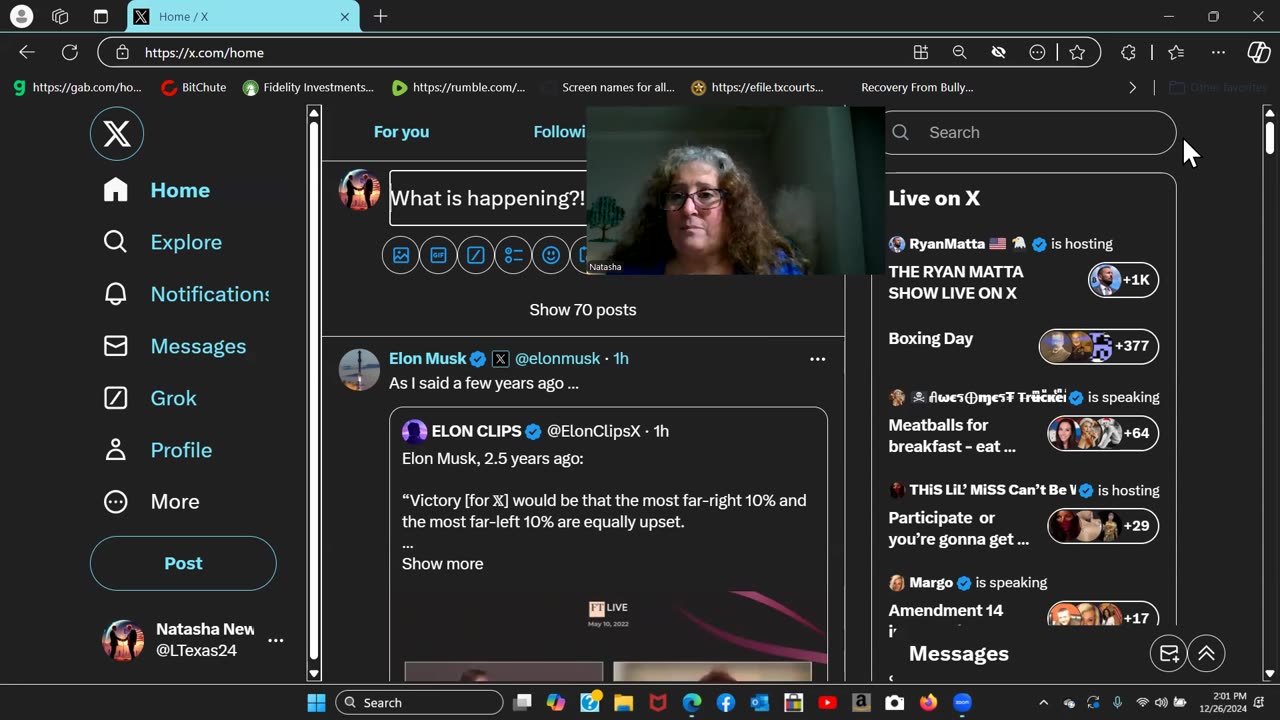
Task: Expand quoted post with Show more
Action: (442, 564)
